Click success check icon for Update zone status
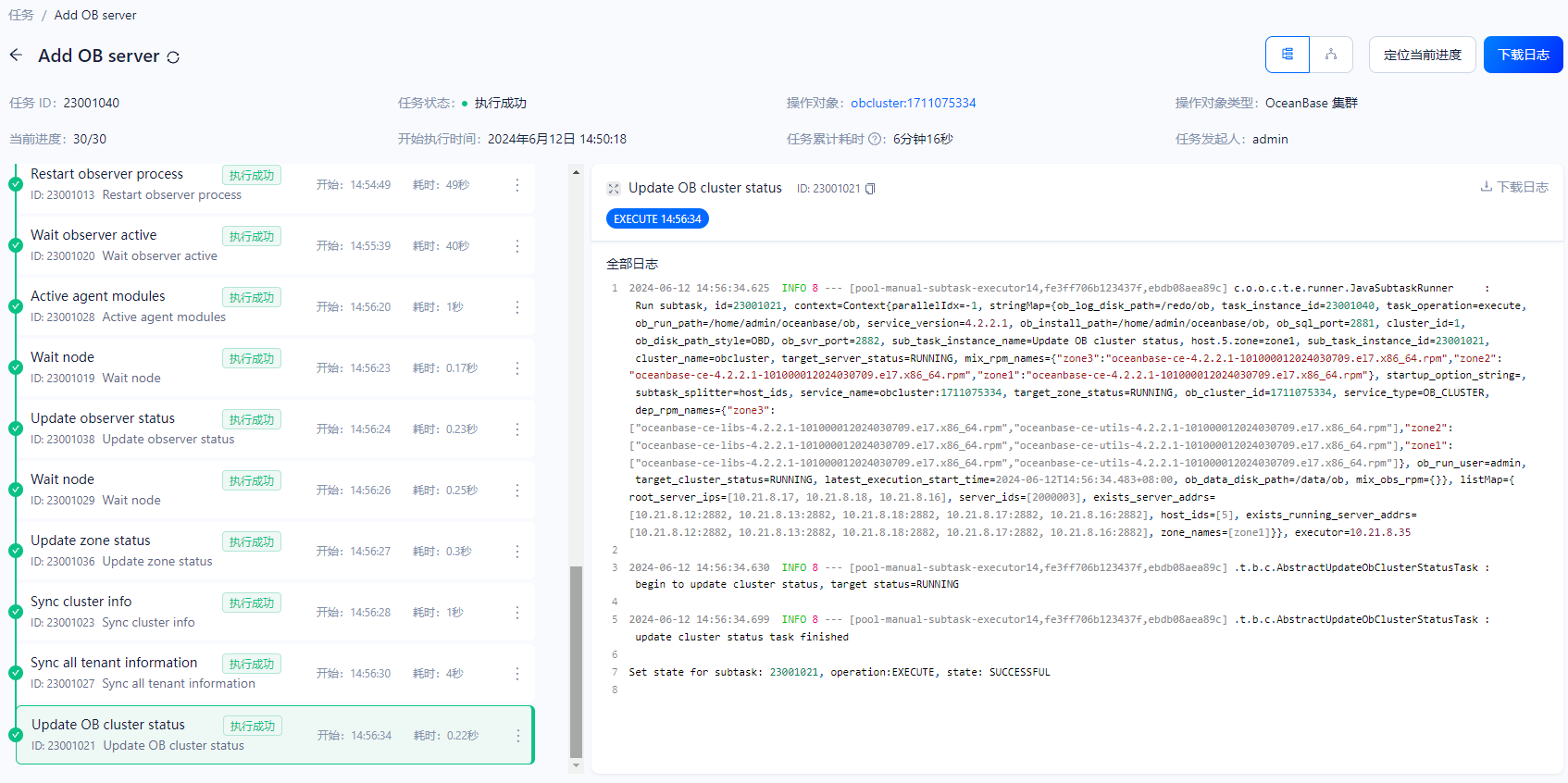The image size is (1568, 783). tap(16, 551)
